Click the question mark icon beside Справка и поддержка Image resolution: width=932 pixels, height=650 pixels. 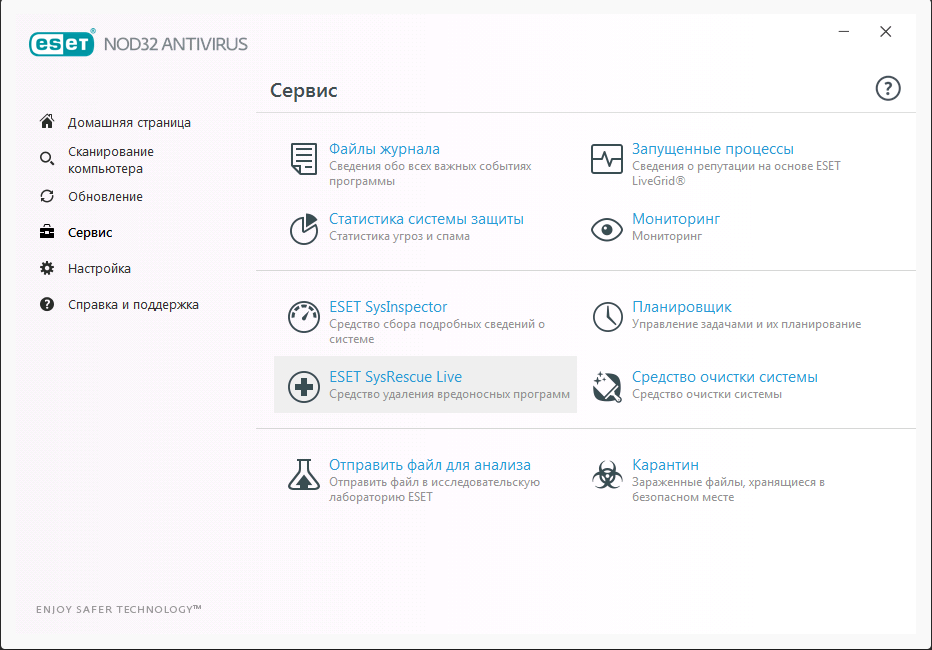pyautogui.click(x=47, y=304)
